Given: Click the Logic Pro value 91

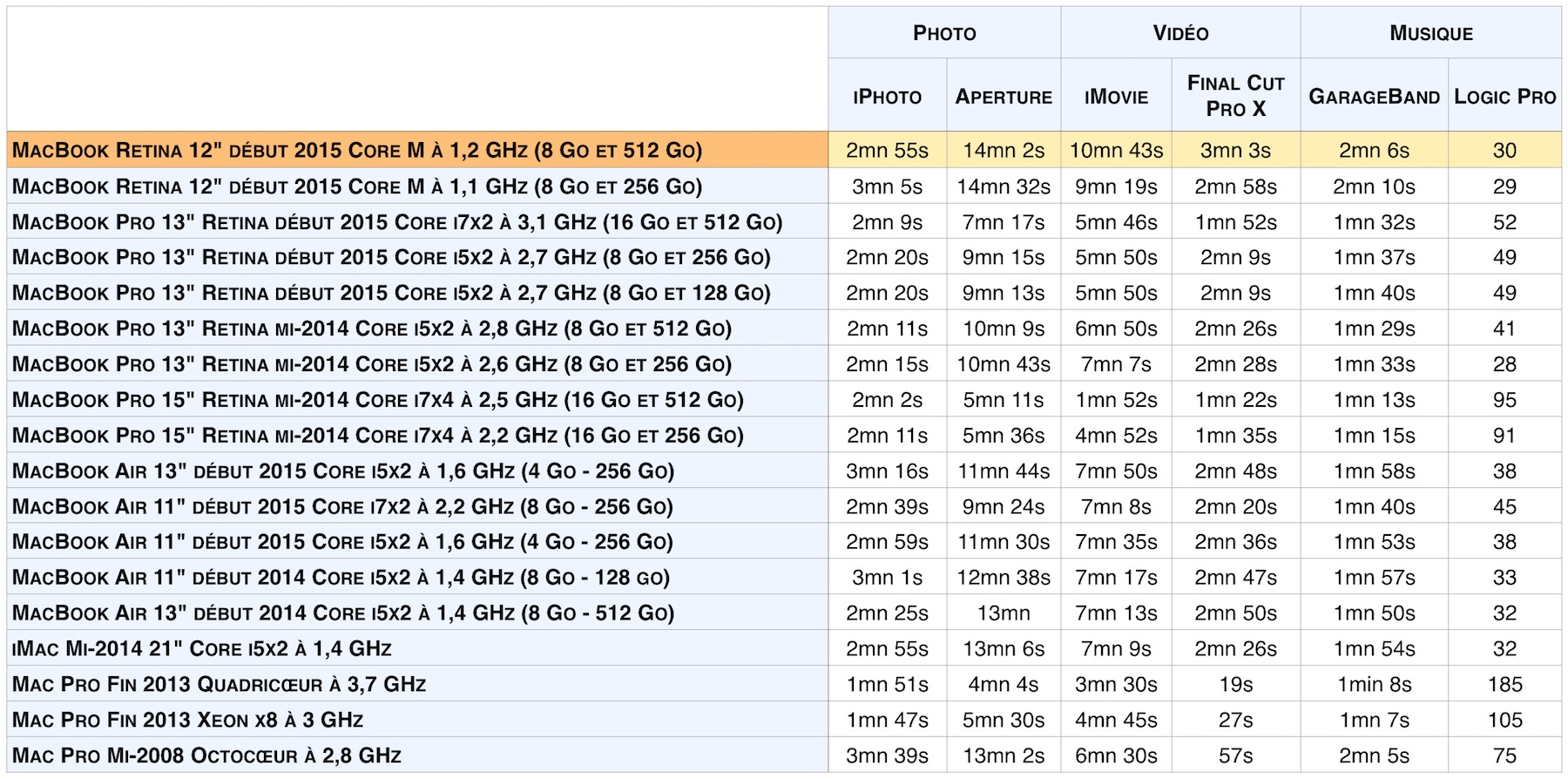Looking at the screenshot, I should 1504,436.
